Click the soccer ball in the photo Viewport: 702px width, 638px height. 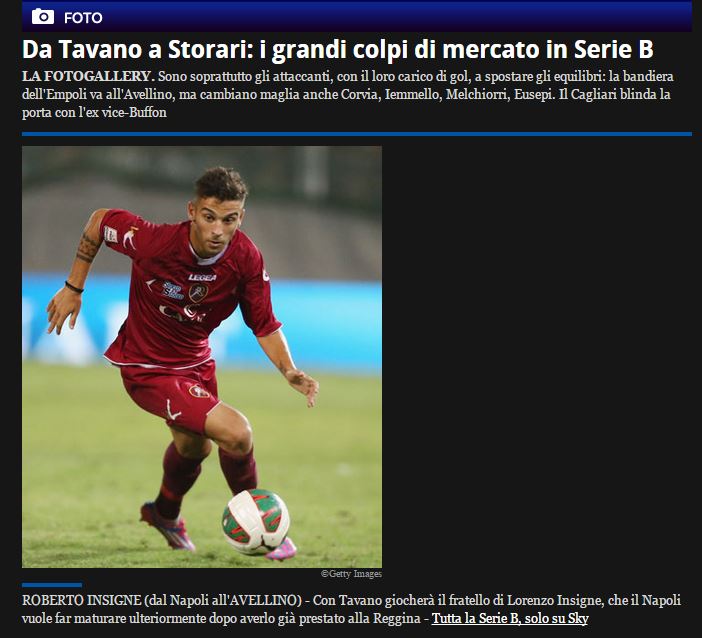click(256, 522)
